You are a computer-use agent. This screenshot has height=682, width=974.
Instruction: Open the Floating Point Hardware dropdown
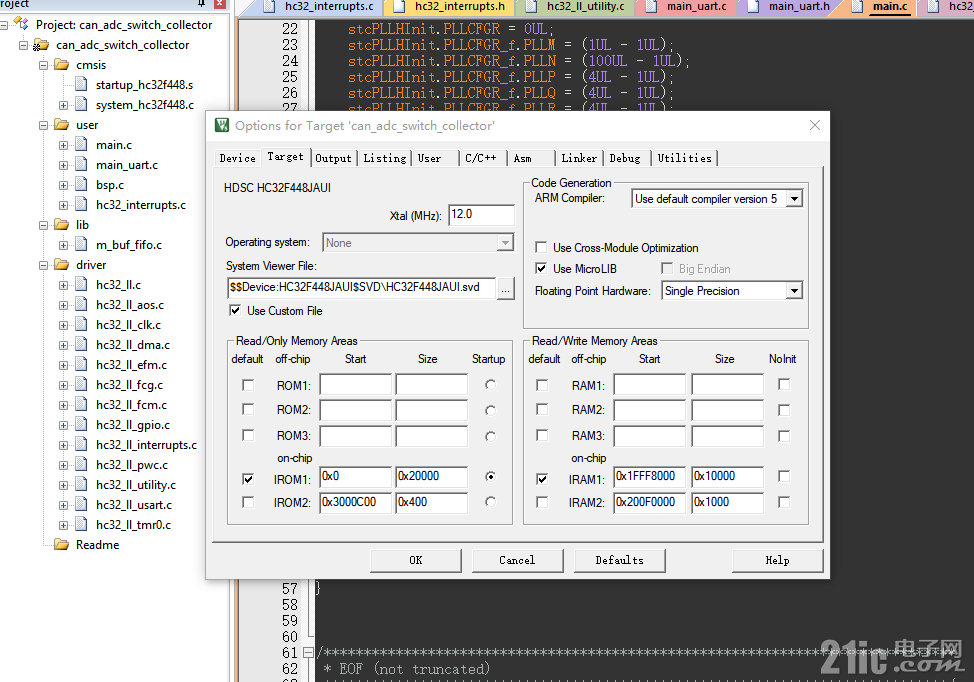[x=794, y=291]
